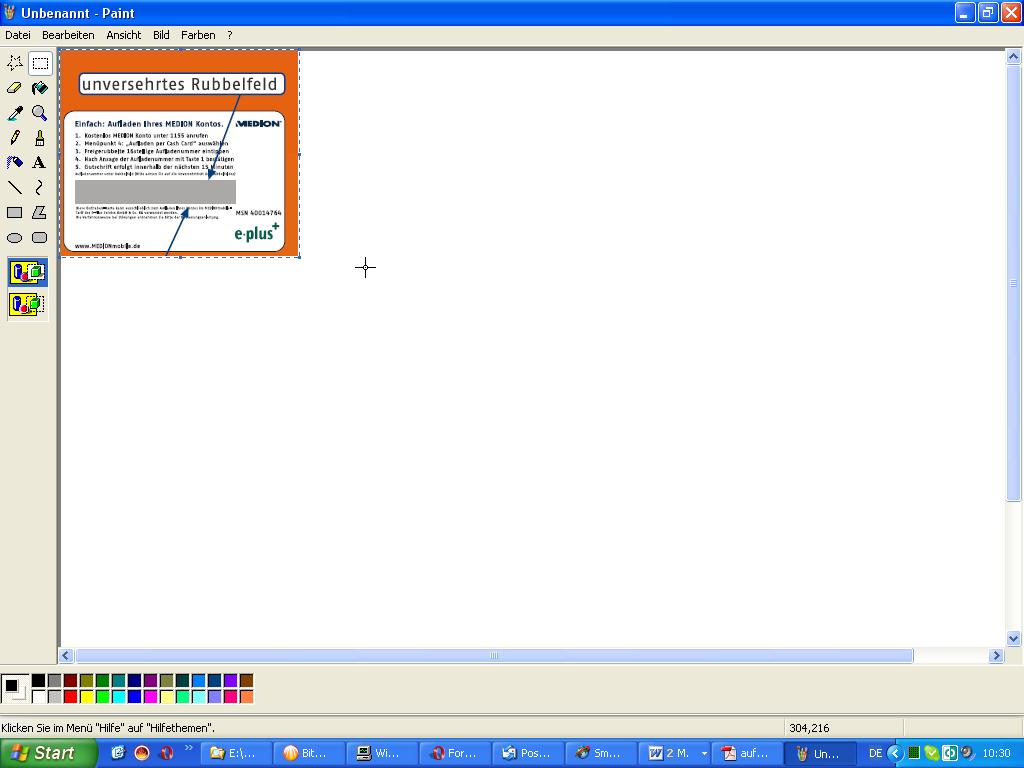Click the Un... Paint taskbar button
This screenshot has width=1024, height=768.
coord(820,753)
